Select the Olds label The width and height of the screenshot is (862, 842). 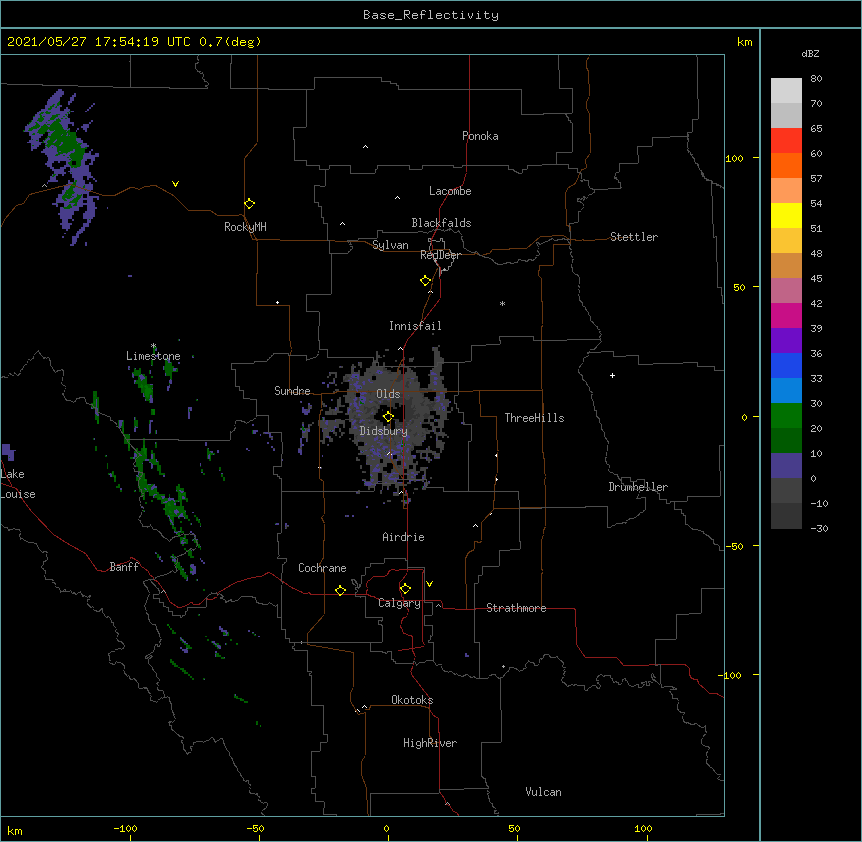pyautogui.click(x=388, y=394)
